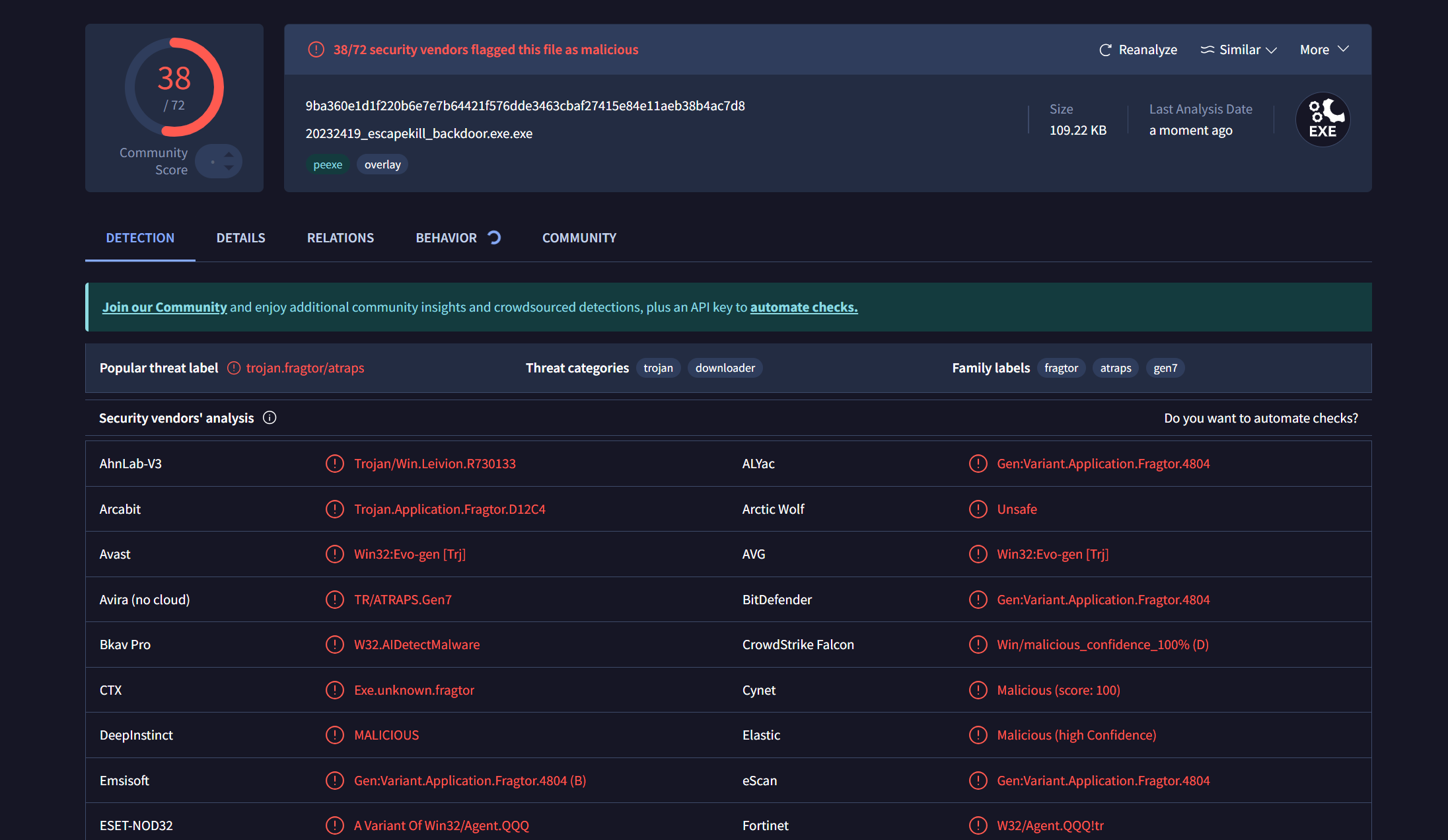Click the Reanalyze refresh icon
The width and height of the screenshot is (1448, 840).
(x=1104, y=50)
